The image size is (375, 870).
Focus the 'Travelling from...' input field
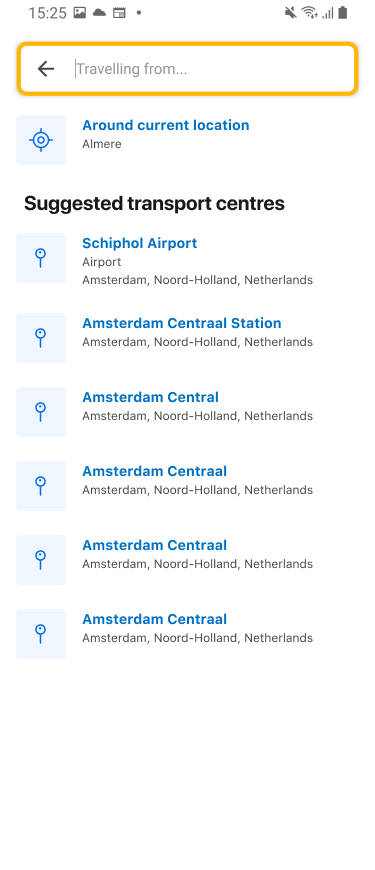click(211, 69)
